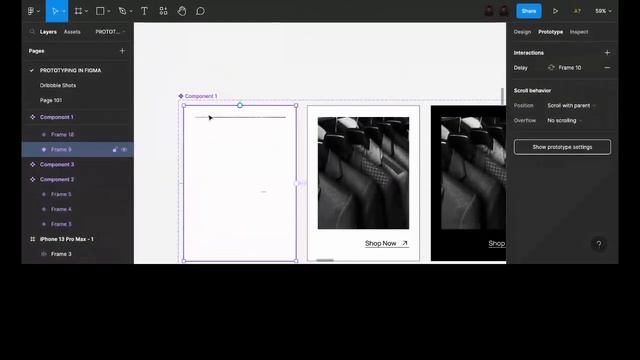Screen dimensions: 640x360
Task: Click the Share button
Action: 529,11
